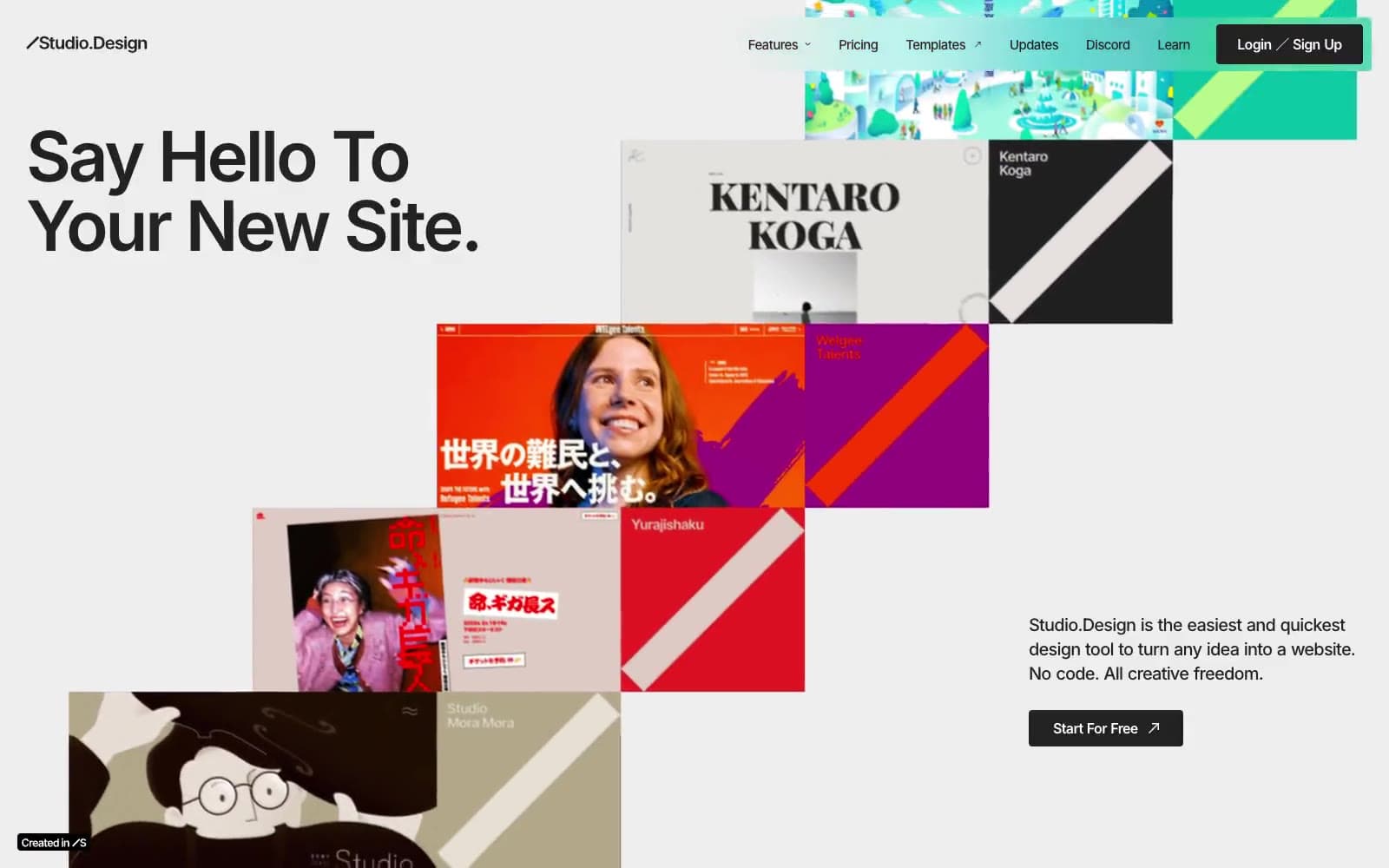The image size is (1389, 868).
Task: Click the "No code. All creative freedom." text
Action: point(1146,674)
